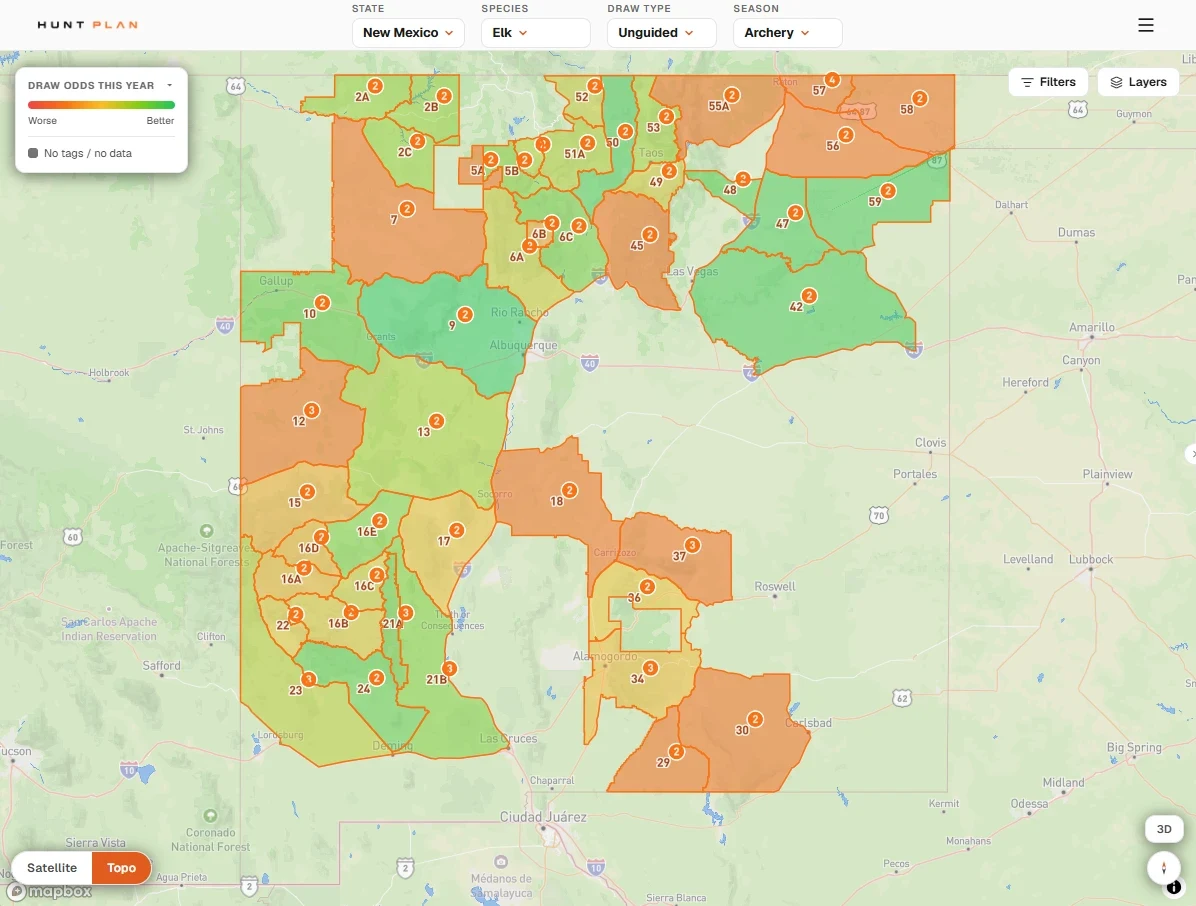Toggle the 3D map view
1196x906 pixels.
coord(1164,829)
